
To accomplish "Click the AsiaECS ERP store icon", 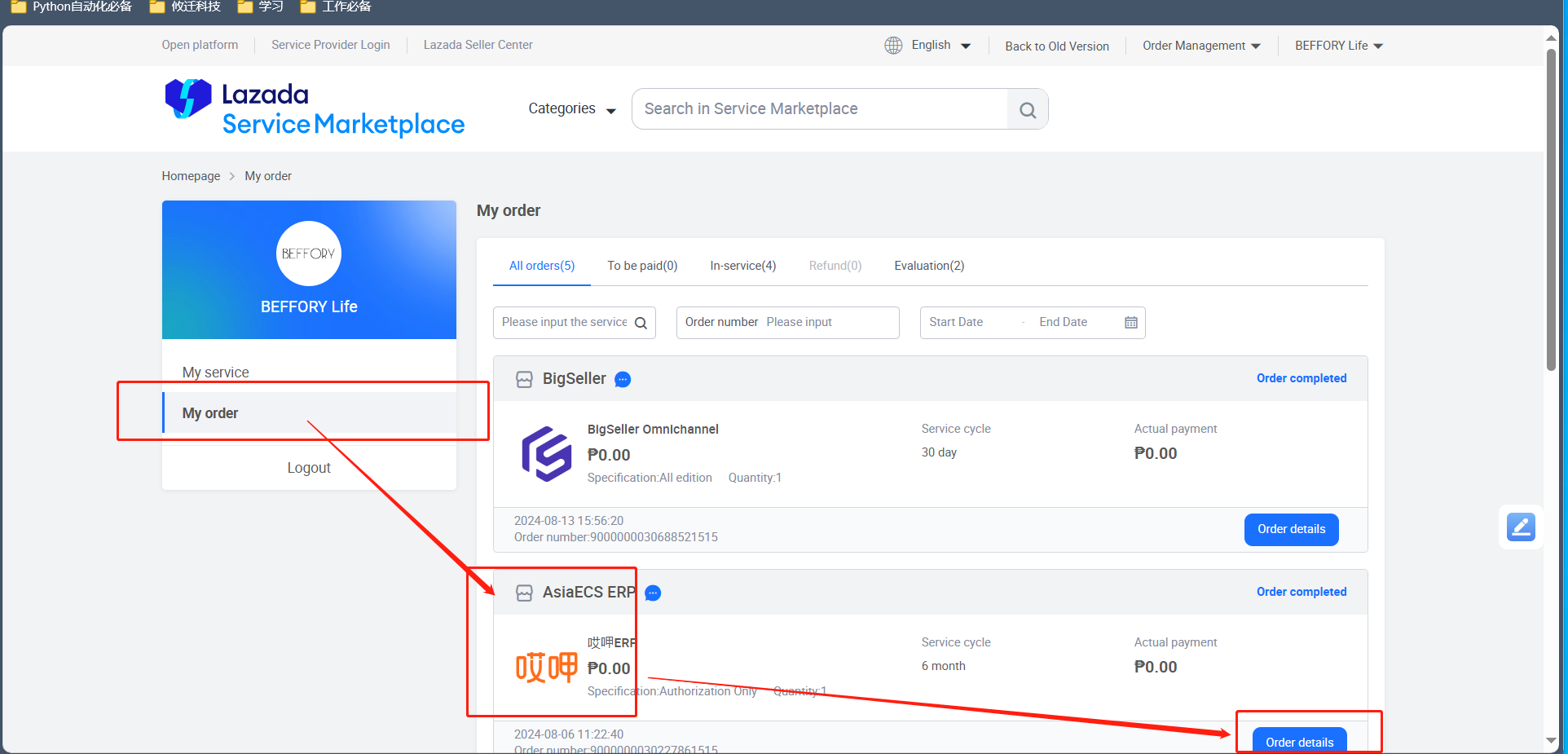I will click(x=524, y=593).
